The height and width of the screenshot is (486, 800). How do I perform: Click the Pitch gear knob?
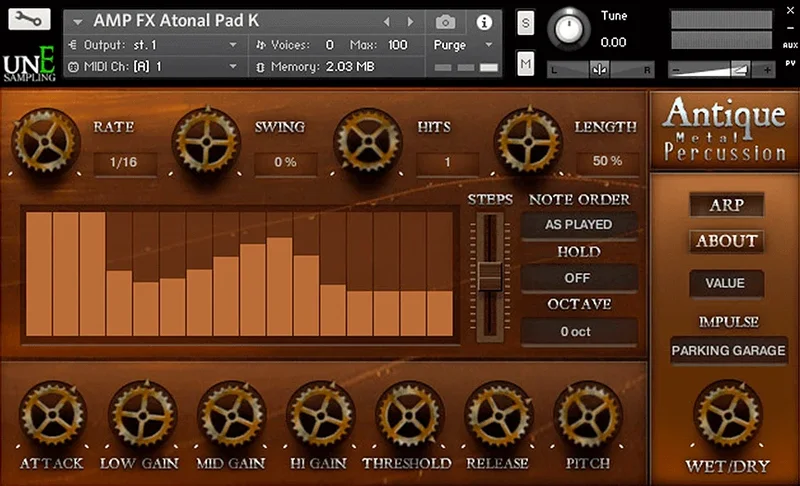(588, 415)
